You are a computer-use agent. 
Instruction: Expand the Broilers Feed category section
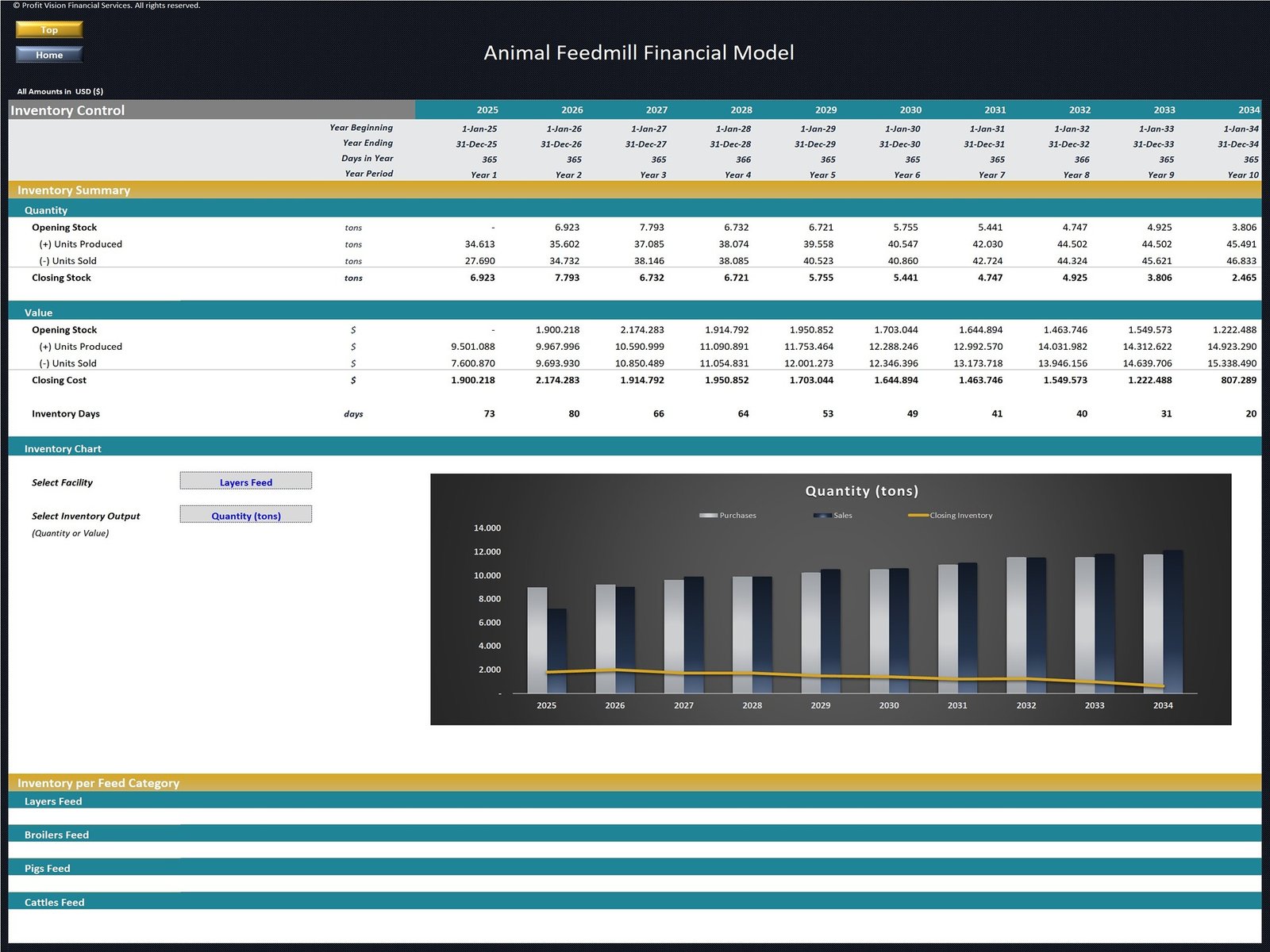click(56, 835)
